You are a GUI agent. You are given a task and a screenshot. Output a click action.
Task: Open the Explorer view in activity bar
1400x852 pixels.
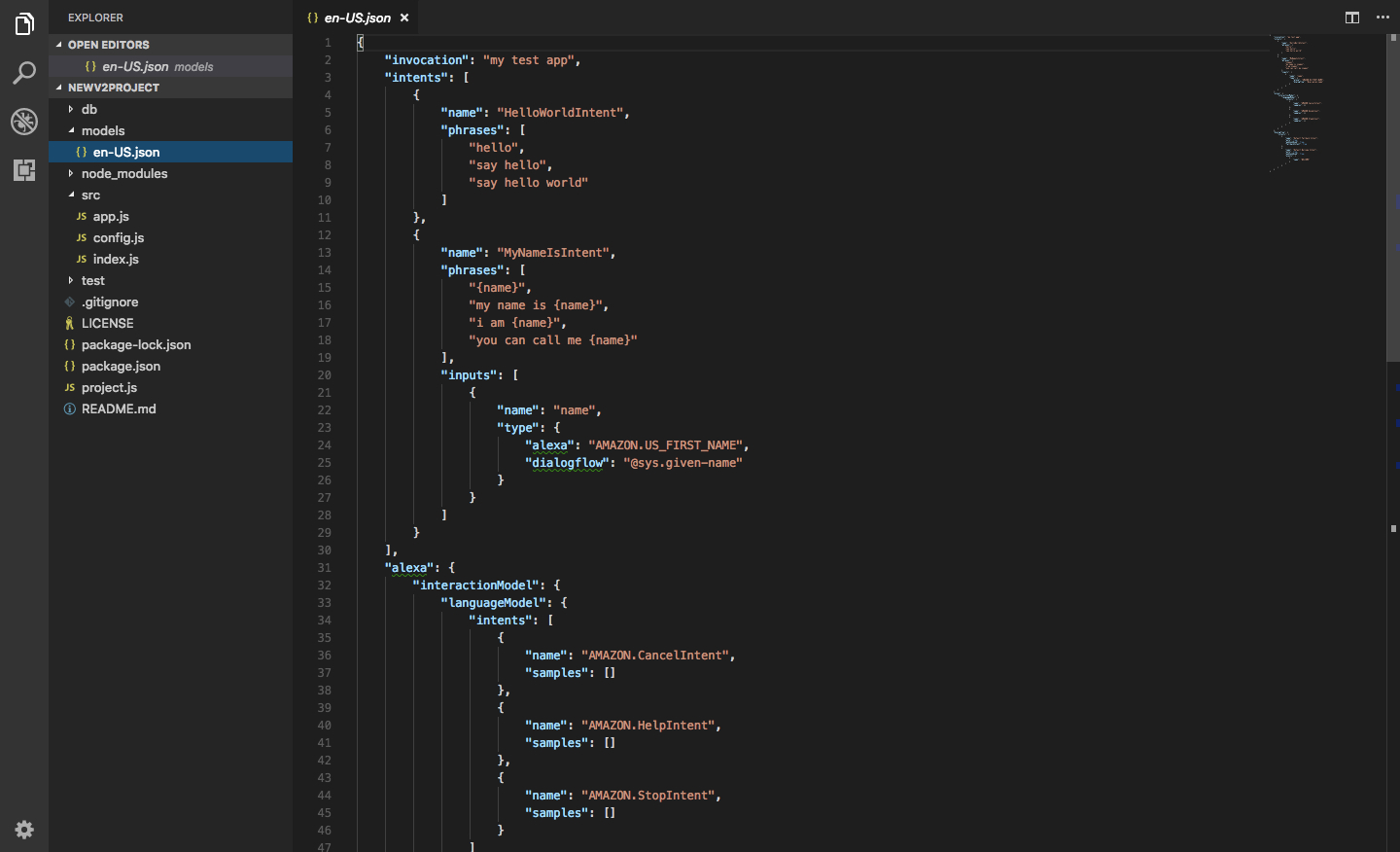point(24,24)
